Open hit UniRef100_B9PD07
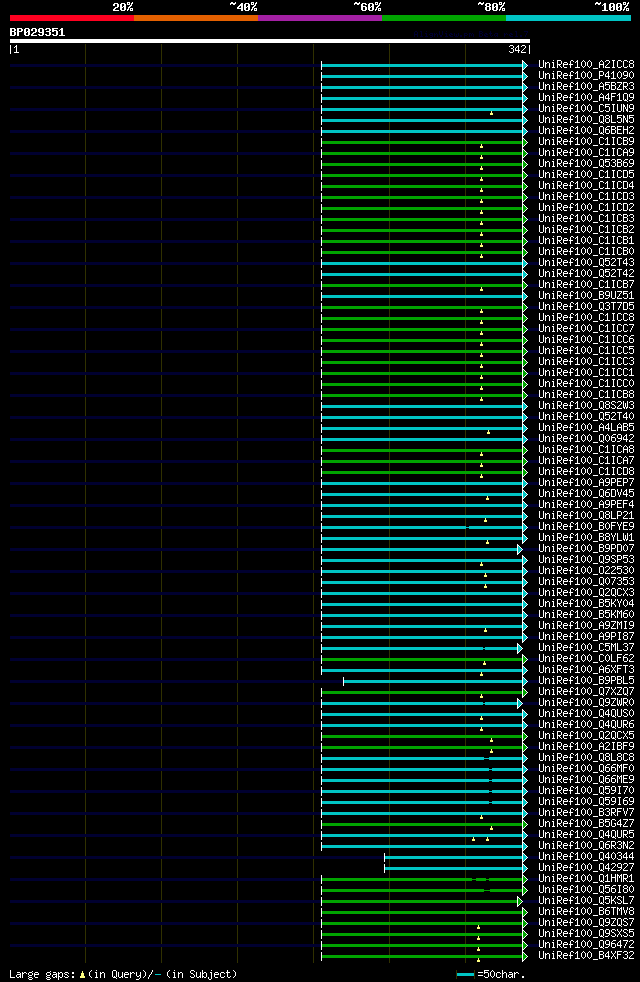 click(586, 548)
